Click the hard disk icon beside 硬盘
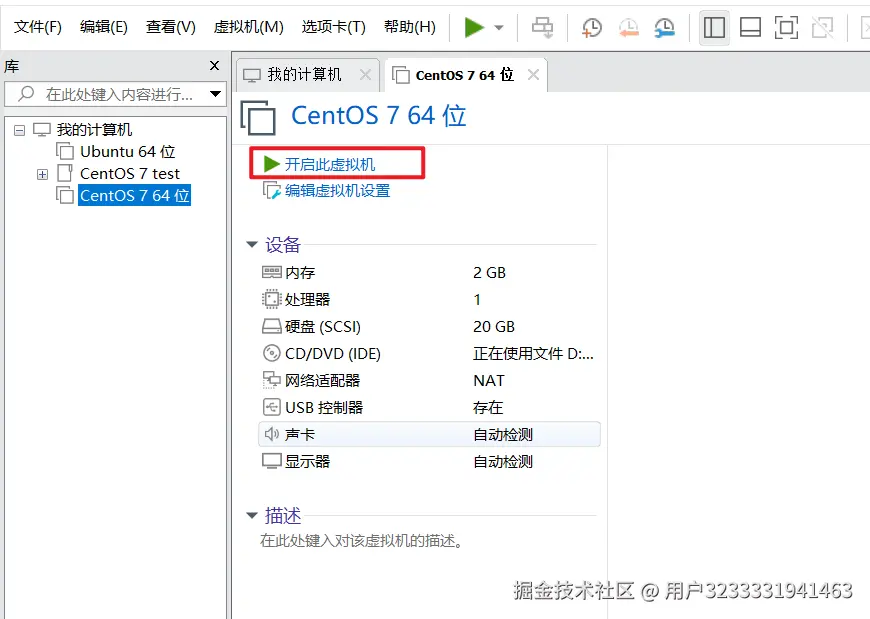The image size is (870, 619). pyautogui.click(x=271, y=326)
